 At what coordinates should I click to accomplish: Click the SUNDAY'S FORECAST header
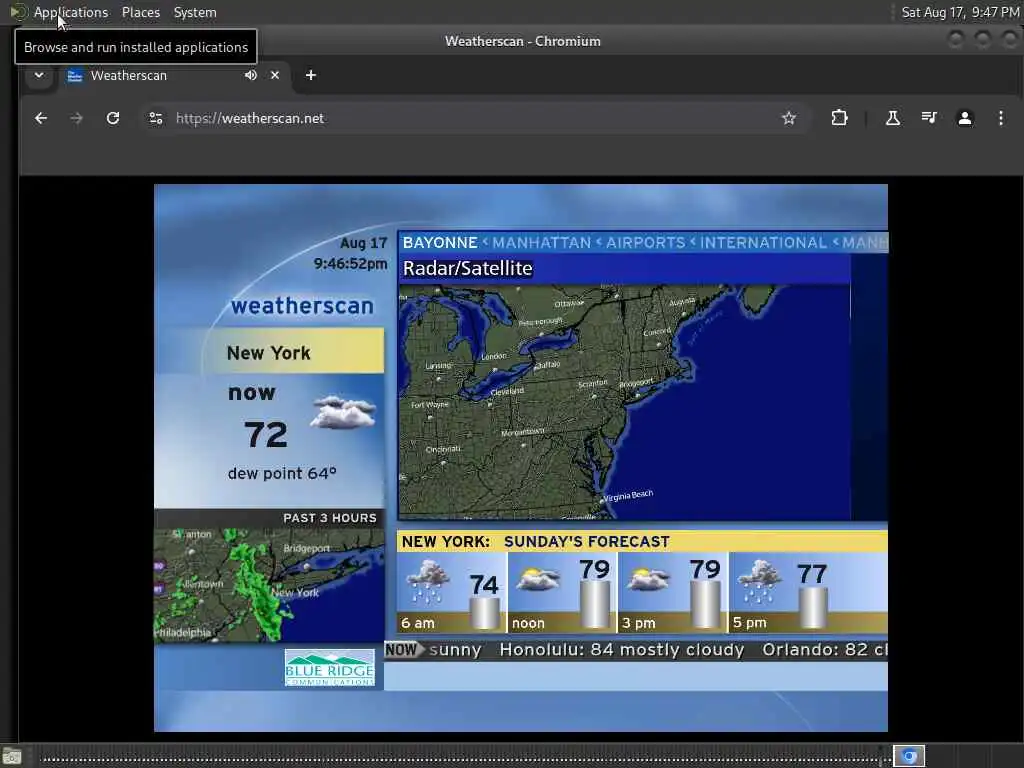586,541
